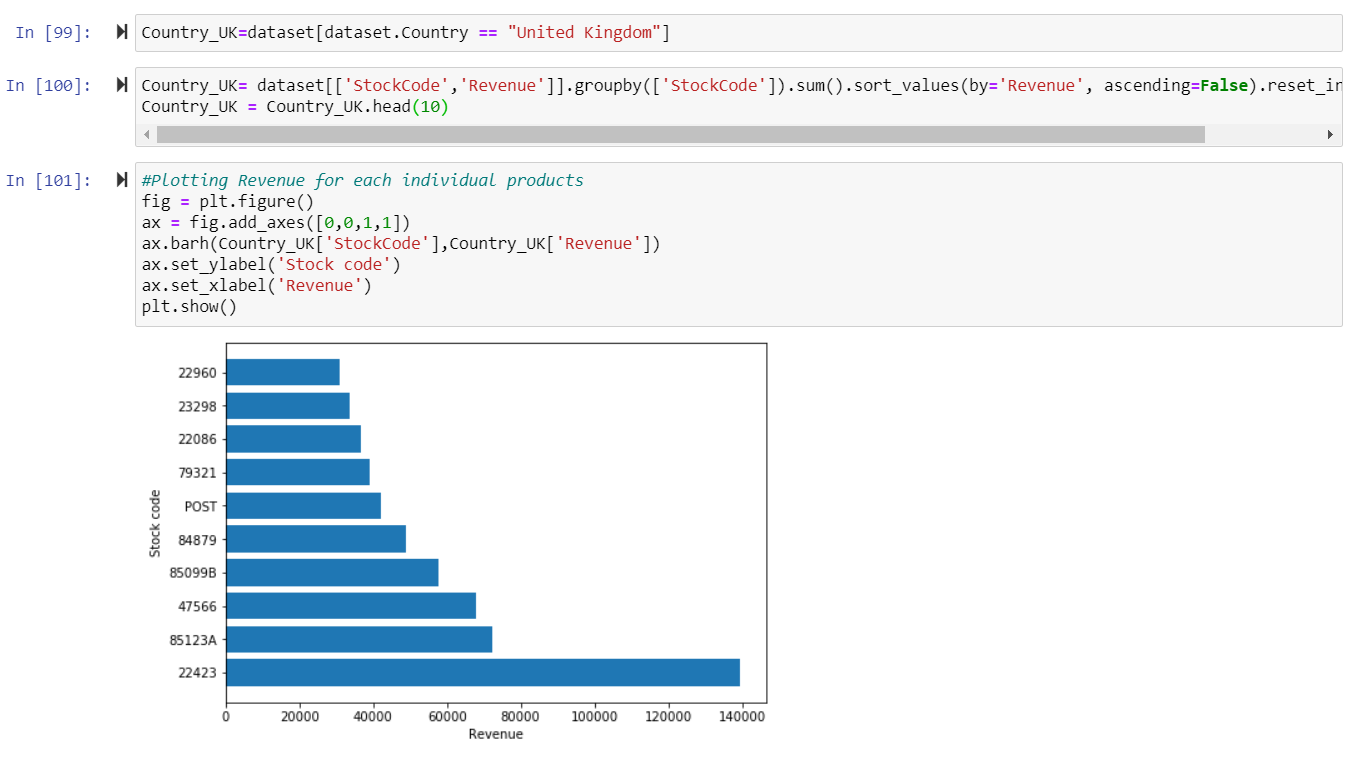Click the run arrow icon beside cell In [100]

[121, 85]
